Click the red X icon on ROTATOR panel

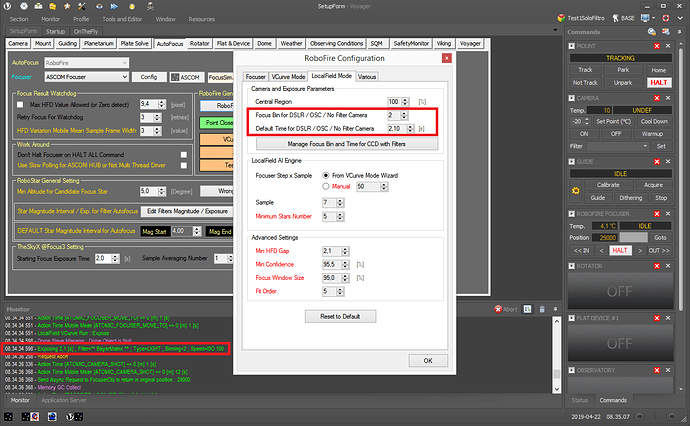click(657, 266)
